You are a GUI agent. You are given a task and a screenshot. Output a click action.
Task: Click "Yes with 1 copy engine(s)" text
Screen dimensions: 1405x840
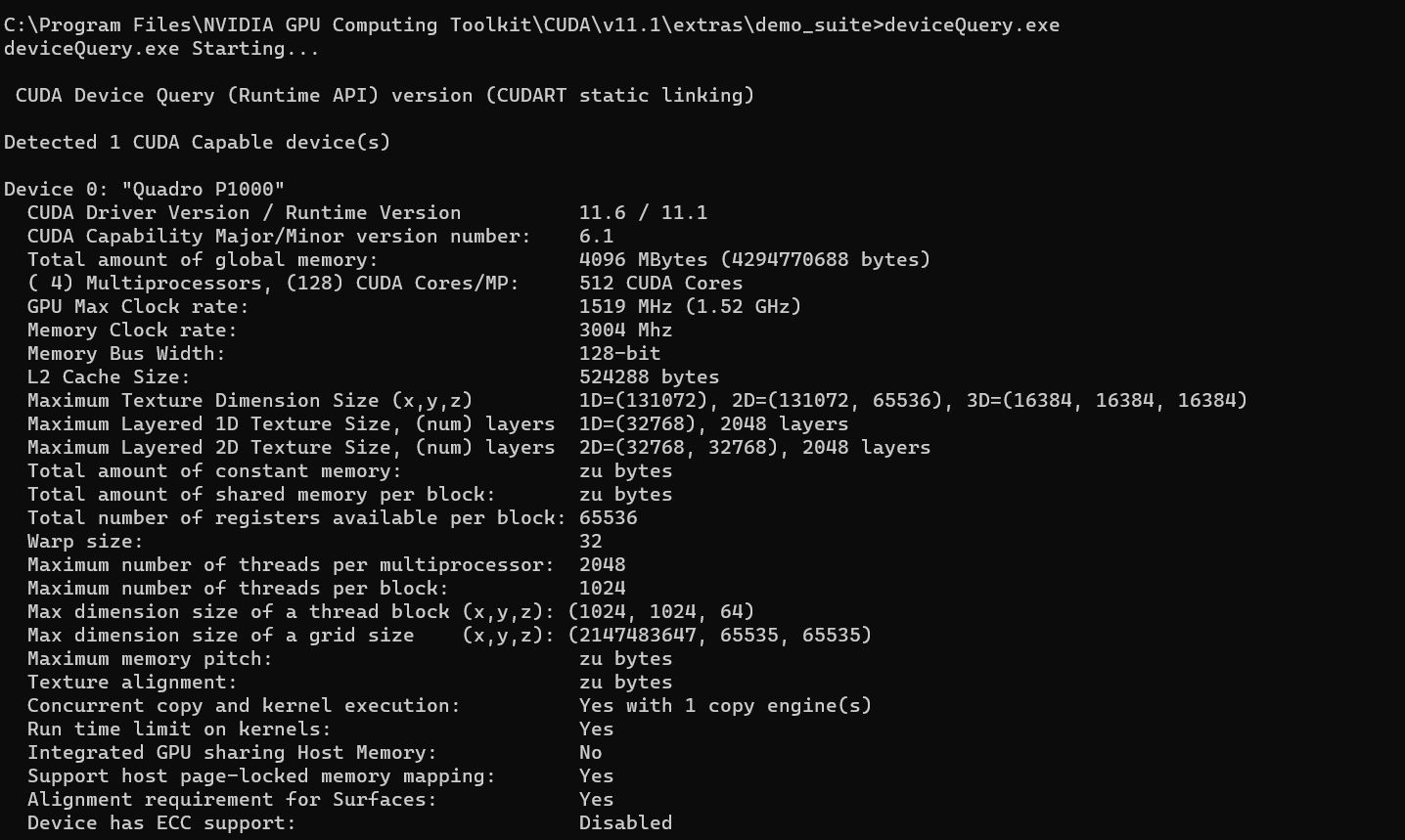725,705
